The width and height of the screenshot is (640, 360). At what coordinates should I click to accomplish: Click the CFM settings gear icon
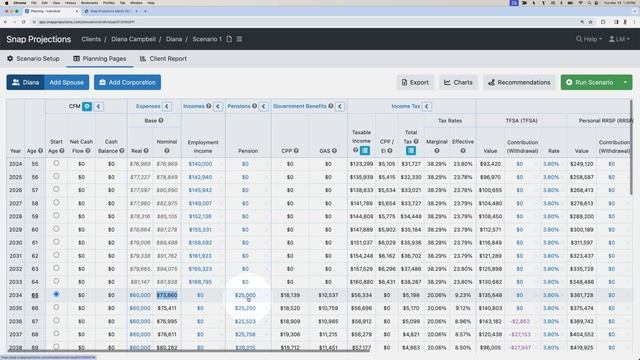pos(87,107)
